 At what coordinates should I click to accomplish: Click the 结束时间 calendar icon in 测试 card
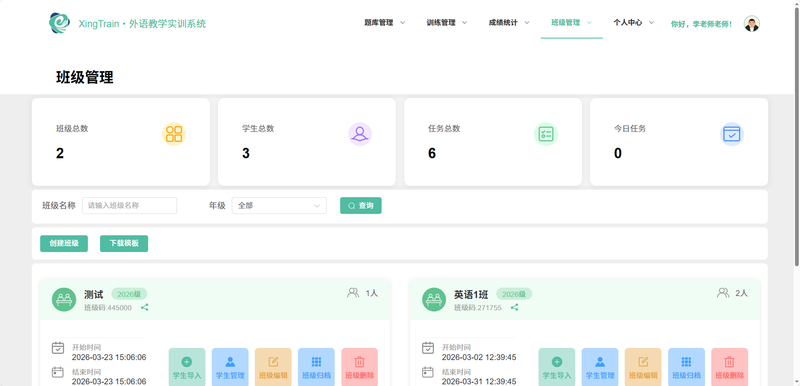point(58,372)
